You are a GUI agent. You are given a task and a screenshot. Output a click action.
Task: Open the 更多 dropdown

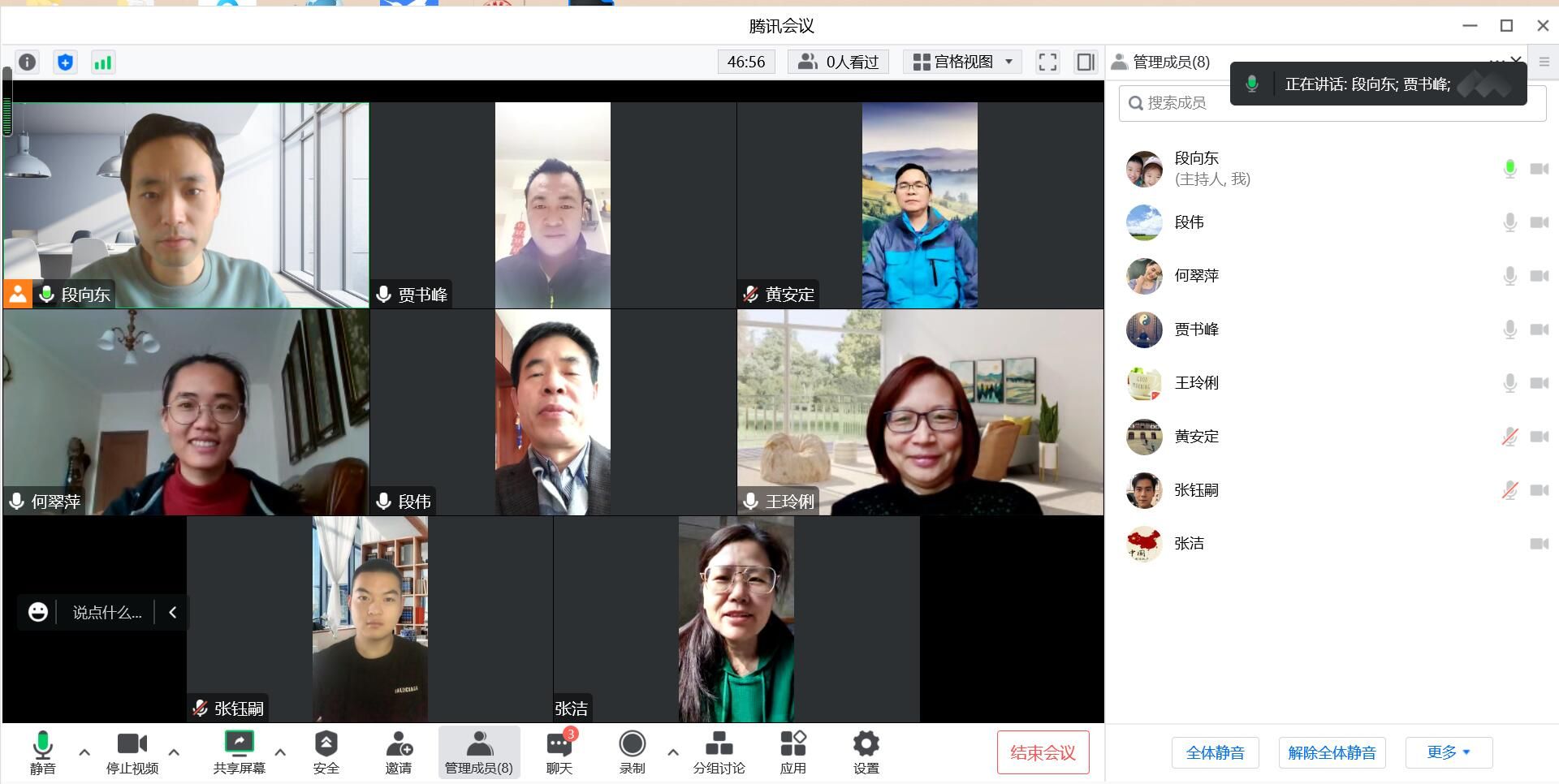1449,752
